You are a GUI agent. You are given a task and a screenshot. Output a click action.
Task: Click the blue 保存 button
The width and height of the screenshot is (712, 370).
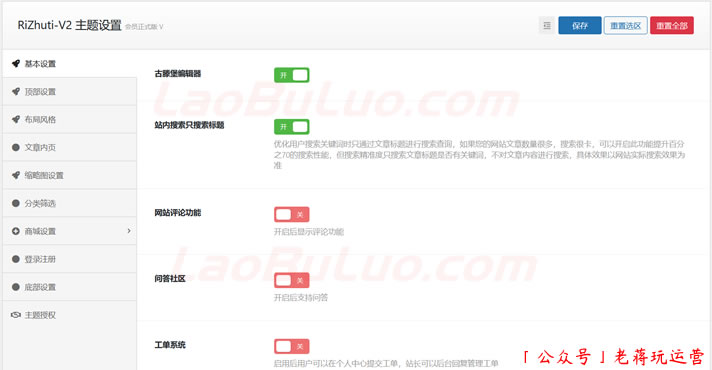pos(580,25)
